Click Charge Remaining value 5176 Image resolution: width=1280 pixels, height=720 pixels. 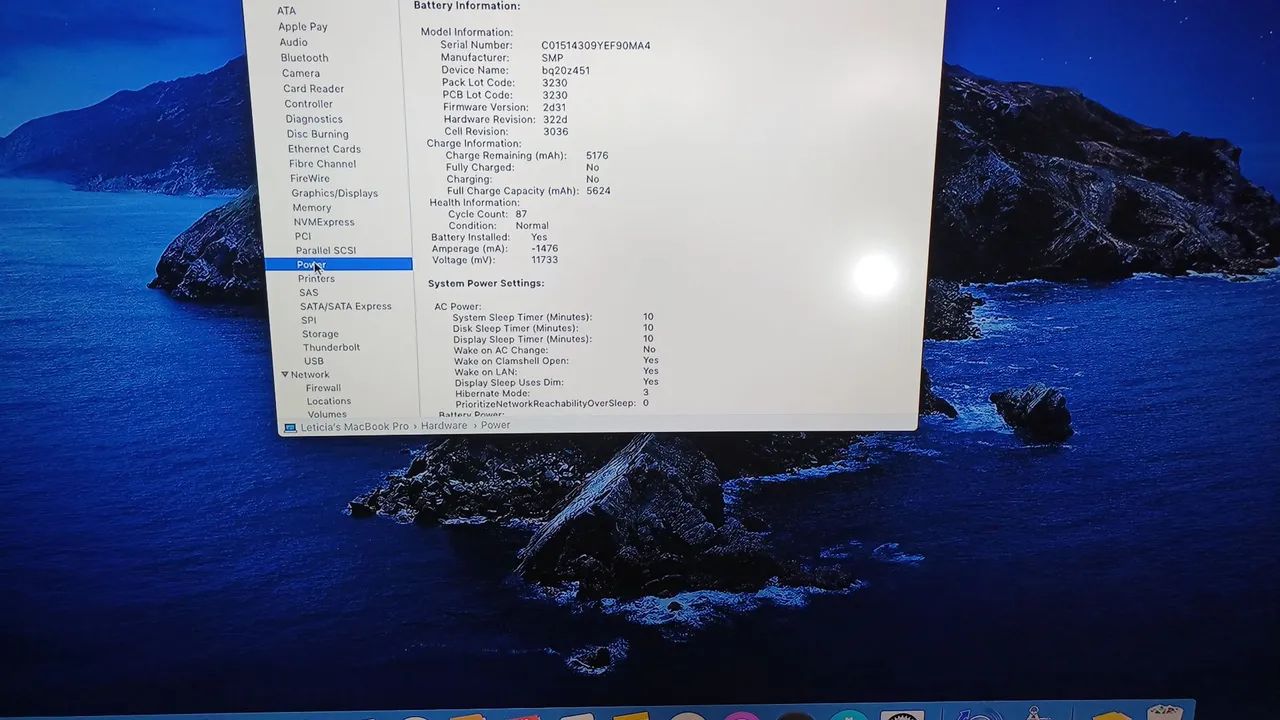point(597,156)
